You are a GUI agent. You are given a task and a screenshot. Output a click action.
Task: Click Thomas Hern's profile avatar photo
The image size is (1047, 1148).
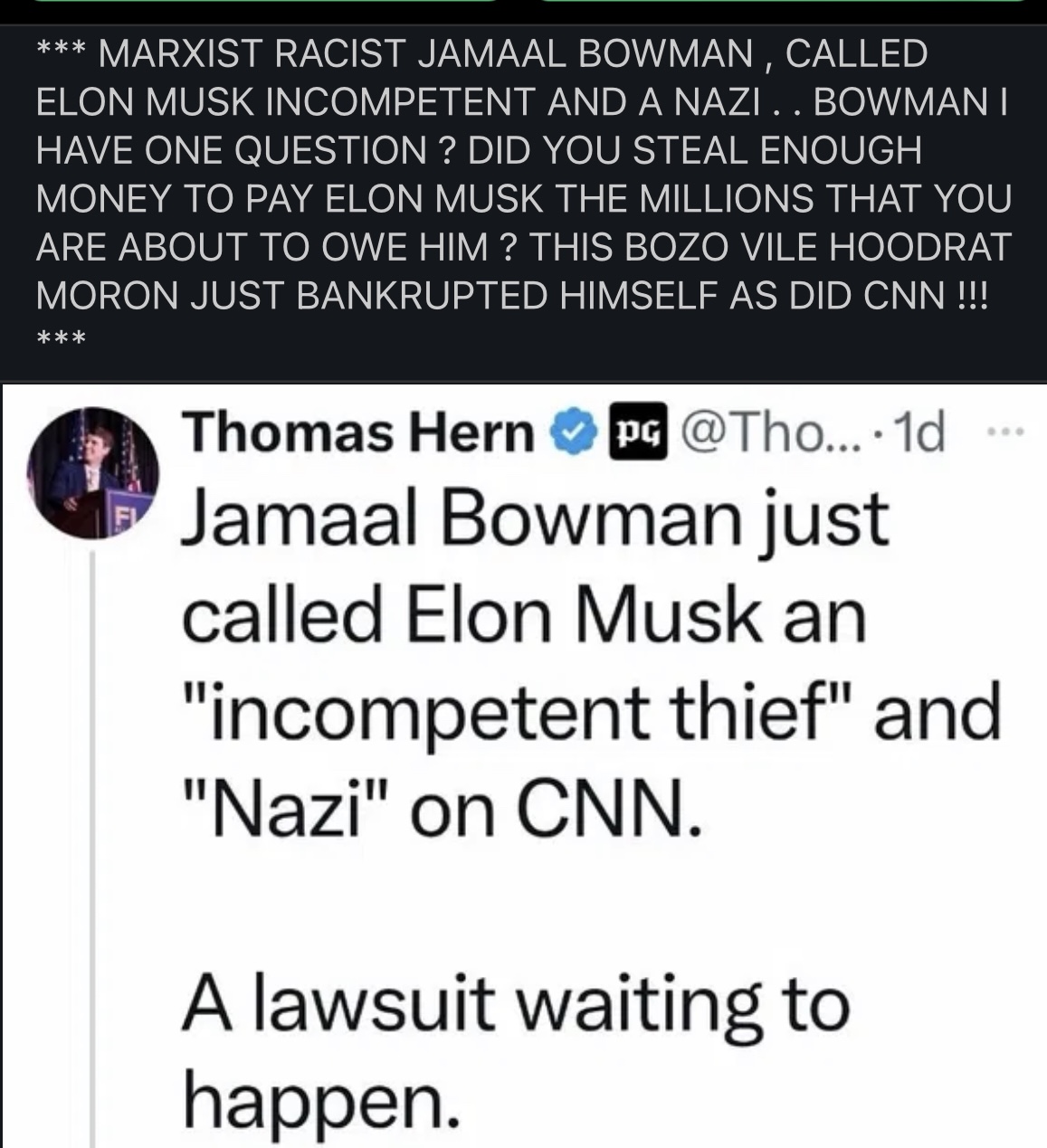[92, 473]
